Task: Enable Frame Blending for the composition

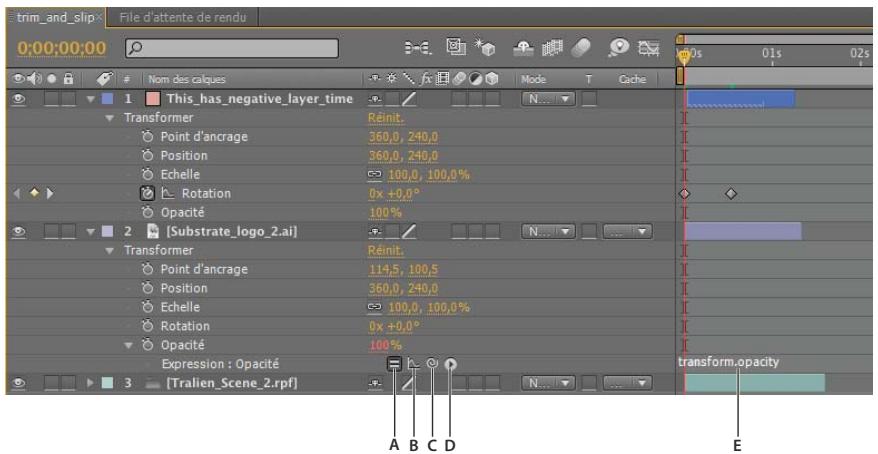Action: point(551,49)
